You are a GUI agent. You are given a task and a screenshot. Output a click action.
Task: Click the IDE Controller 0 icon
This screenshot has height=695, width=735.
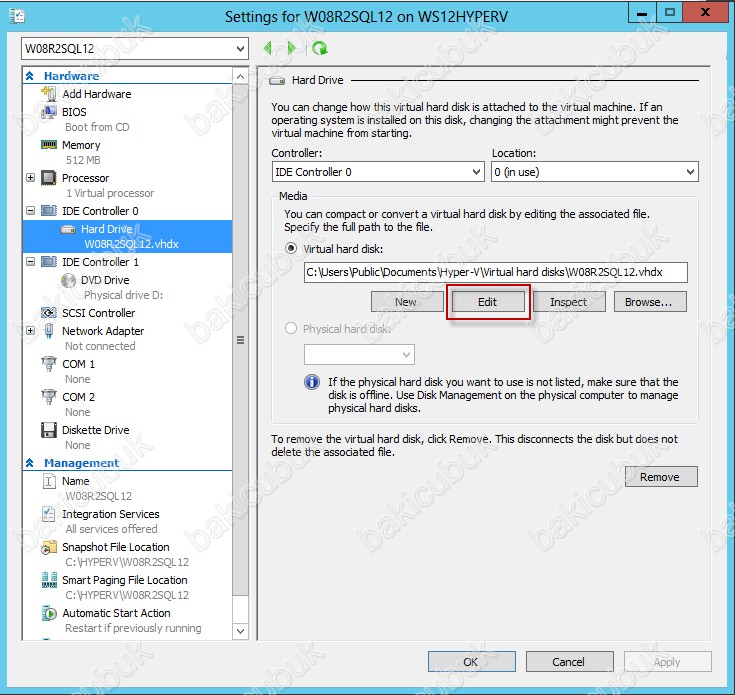pyautogui.click(x=49, y=210)
